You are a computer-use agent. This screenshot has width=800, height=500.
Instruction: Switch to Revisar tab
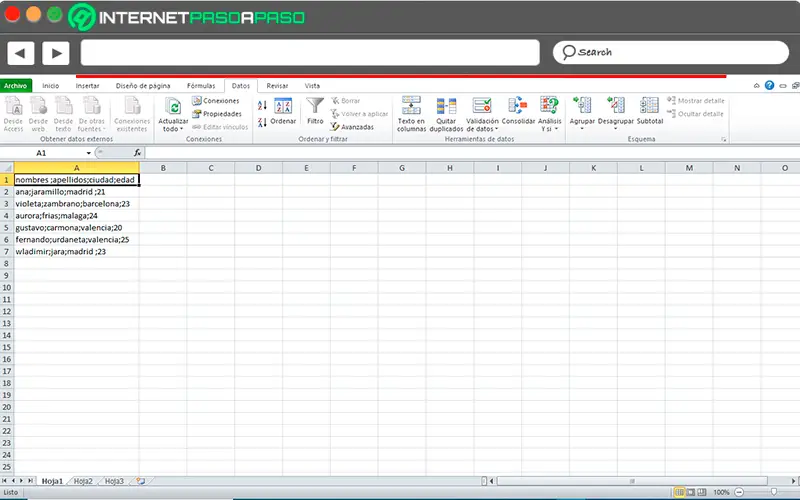coord(277,86)
